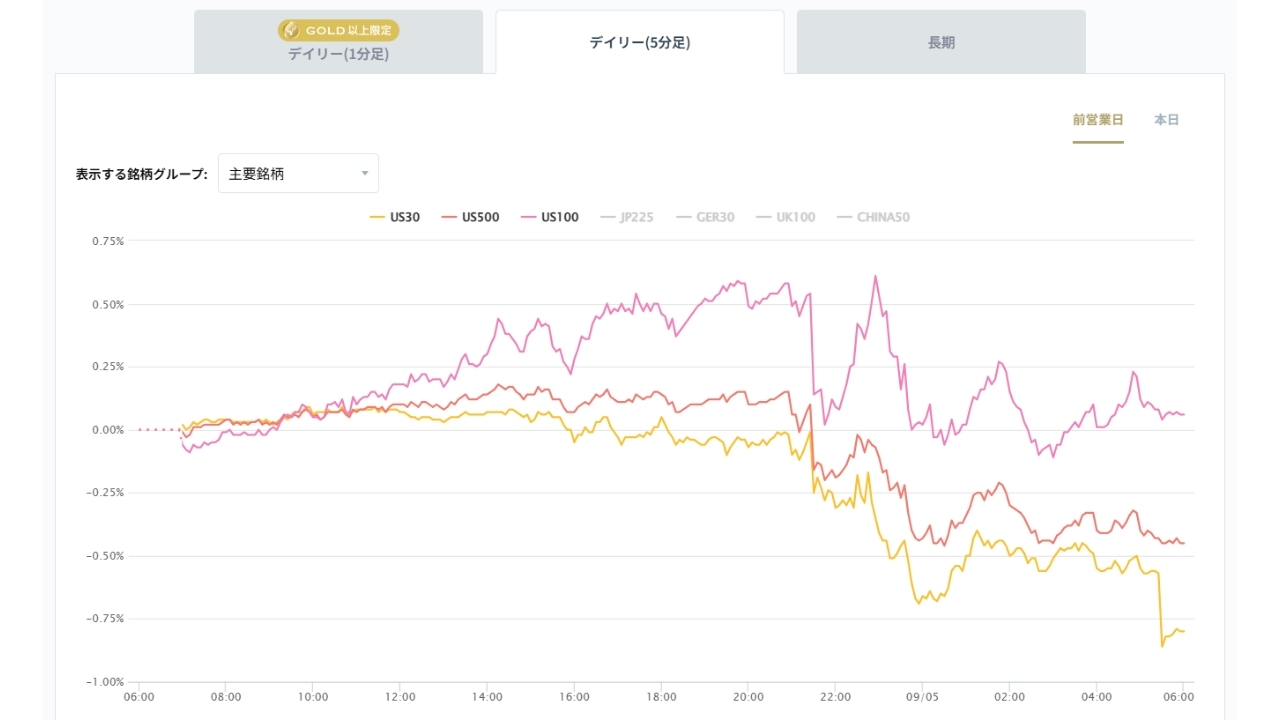Show the UK100 series in legend
Screen dimensions: 1280x720
(785, 217)
